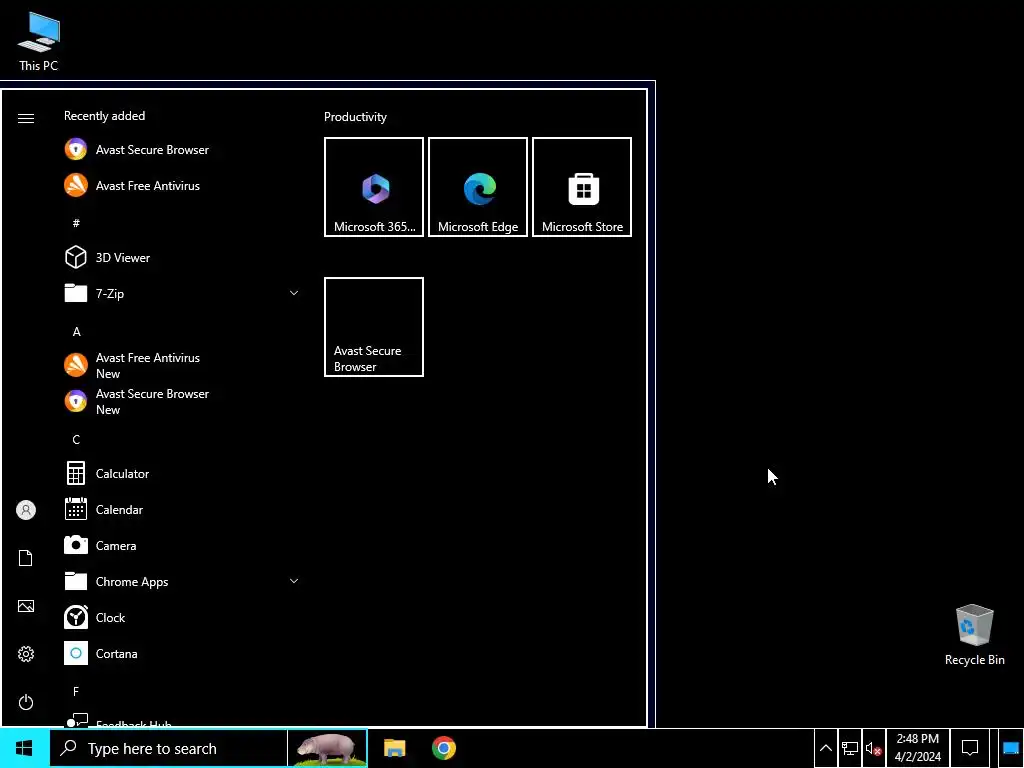Click the A letter header
Viewport: 1024px width, 768px height.
point(76,332)
